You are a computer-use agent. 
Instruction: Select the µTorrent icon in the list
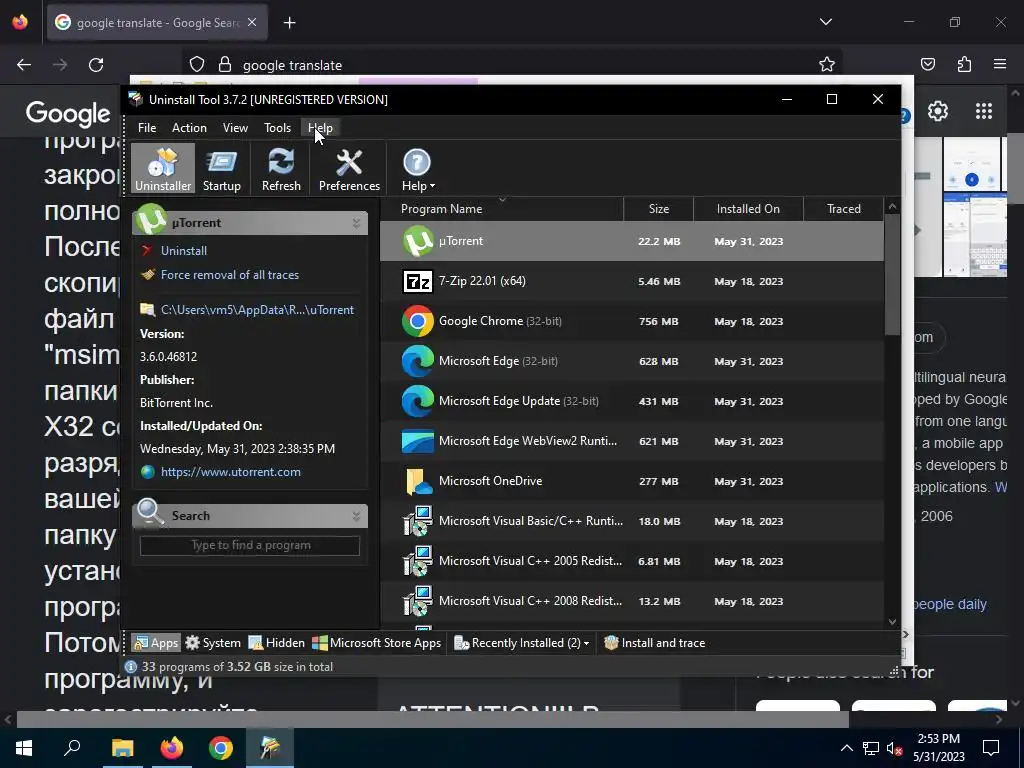pyautogui.click(x=418, y=241)
